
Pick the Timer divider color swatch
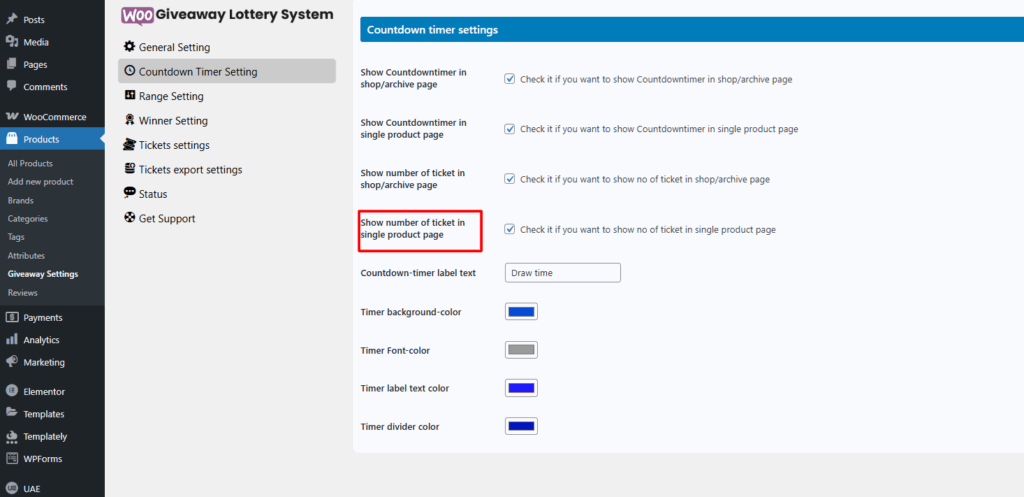[521, 426]
